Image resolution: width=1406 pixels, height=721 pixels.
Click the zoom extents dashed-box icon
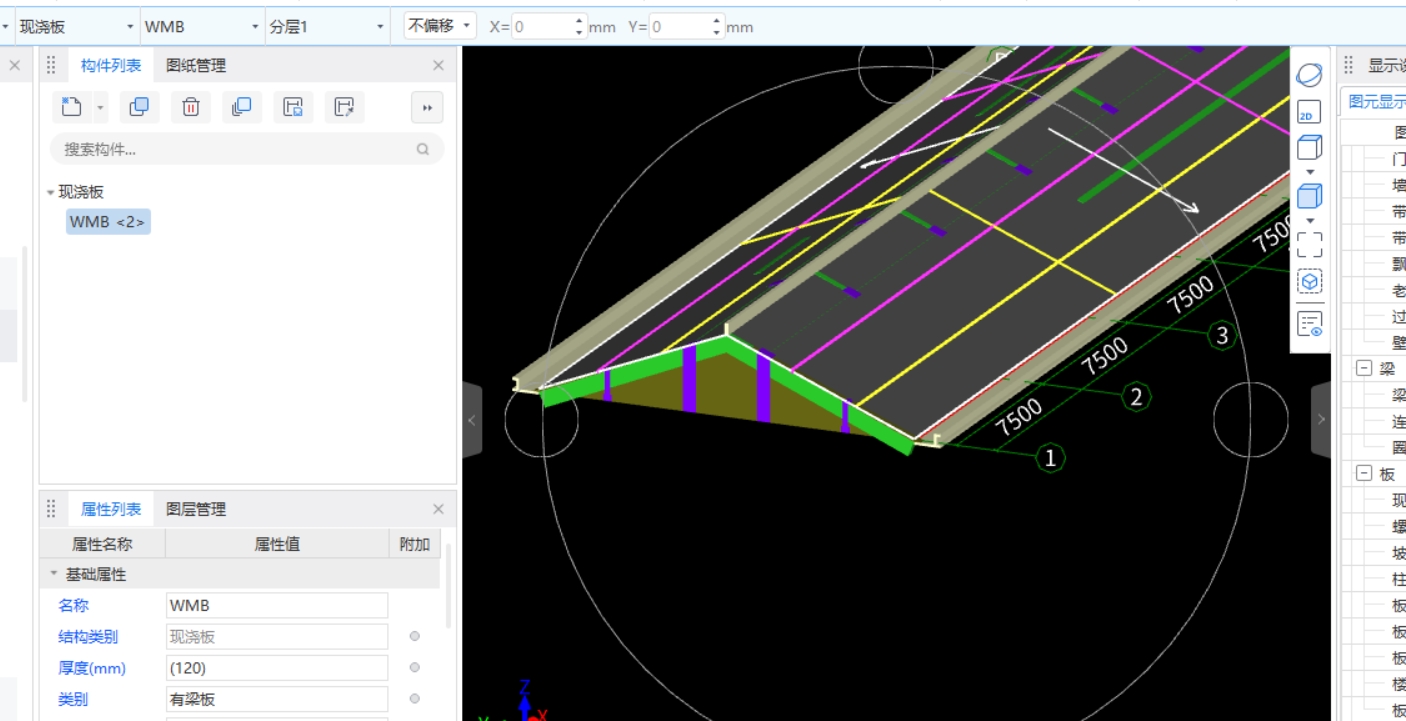1309,245
